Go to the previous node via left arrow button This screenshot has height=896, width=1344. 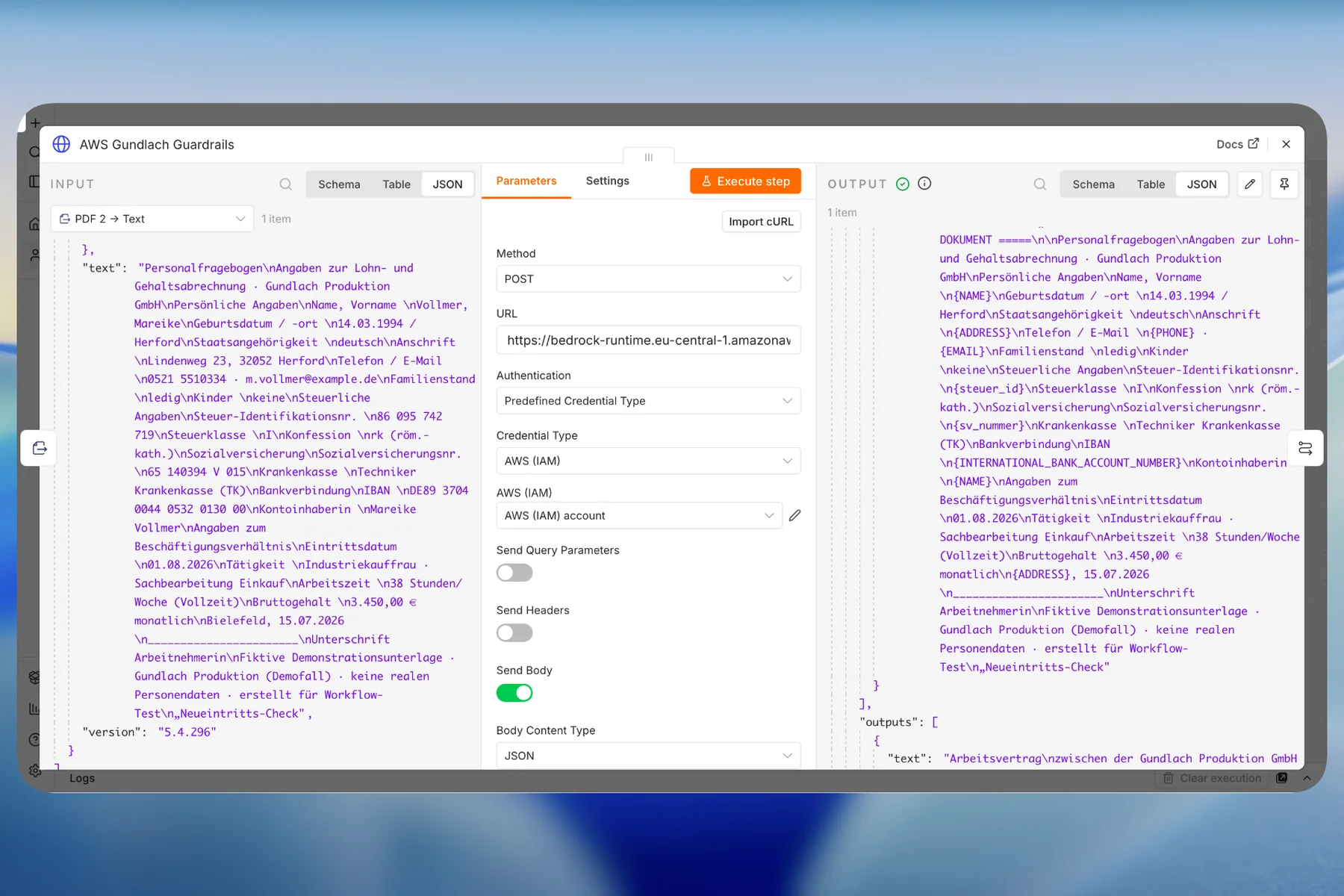coord(39,448)
